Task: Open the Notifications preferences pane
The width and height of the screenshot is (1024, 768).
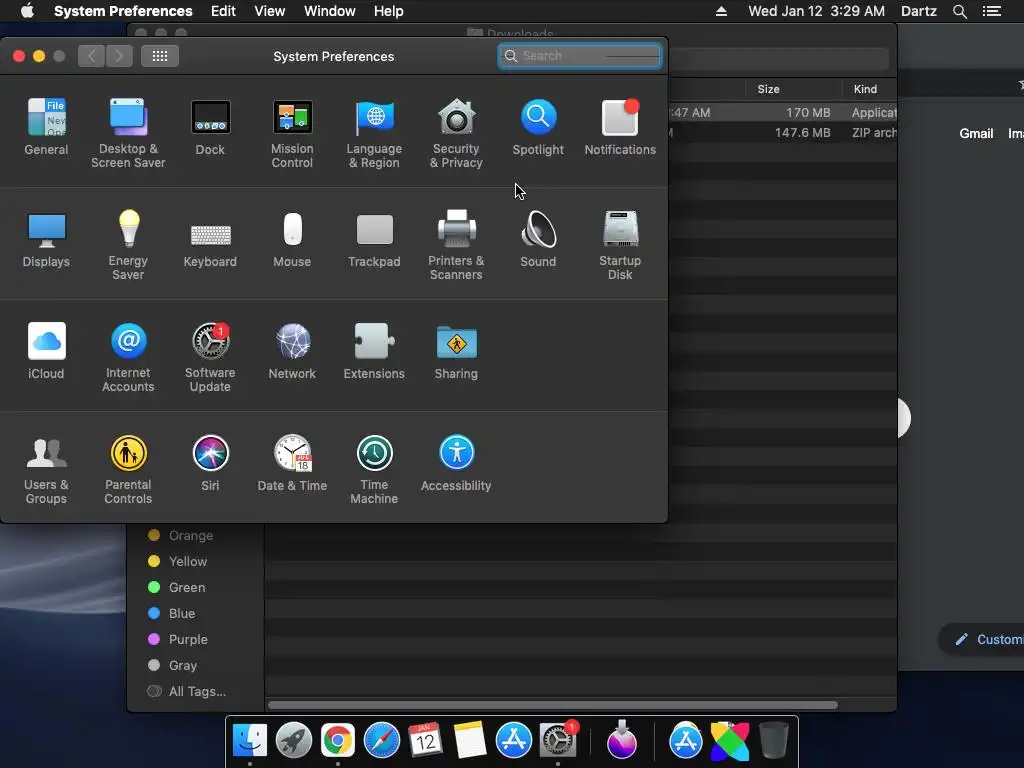Action: pos(620,127)
